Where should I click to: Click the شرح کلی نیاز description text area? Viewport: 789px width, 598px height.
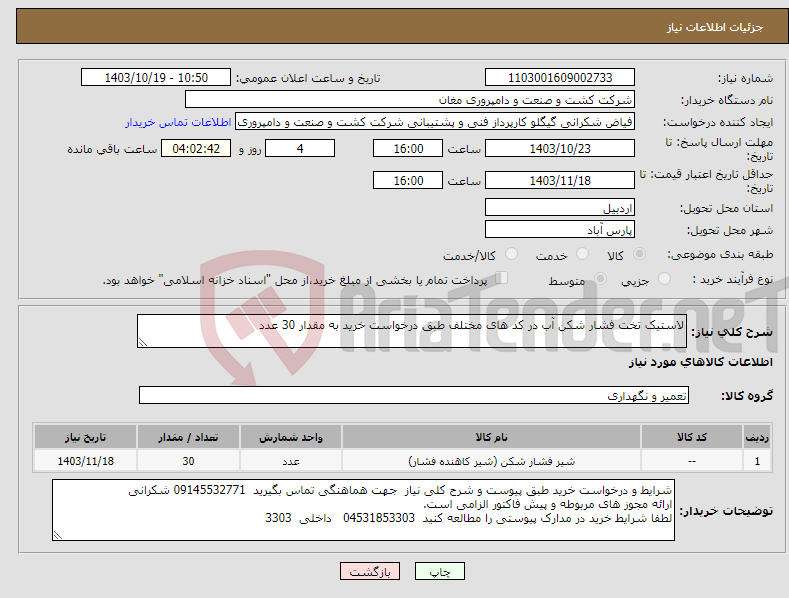coord(412,331)
